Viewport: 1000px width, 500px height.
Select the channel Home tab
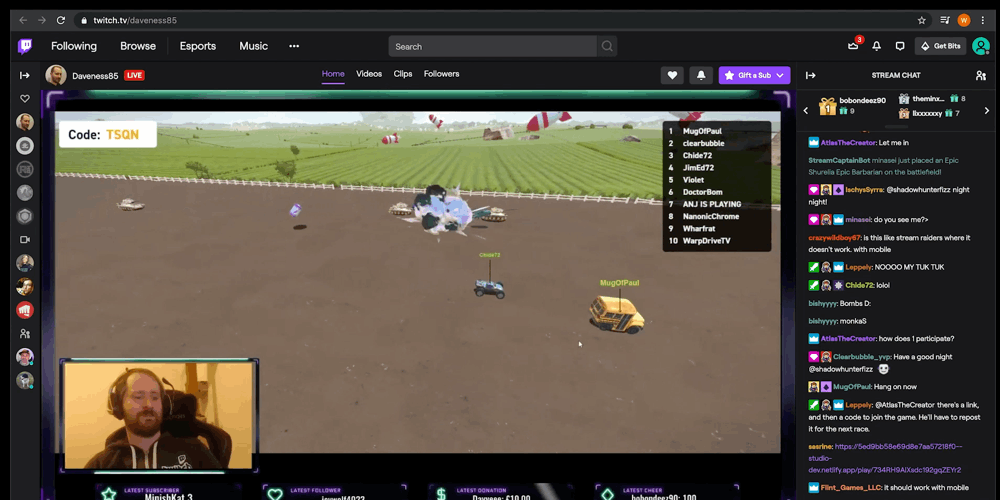[x=333, y=74]
